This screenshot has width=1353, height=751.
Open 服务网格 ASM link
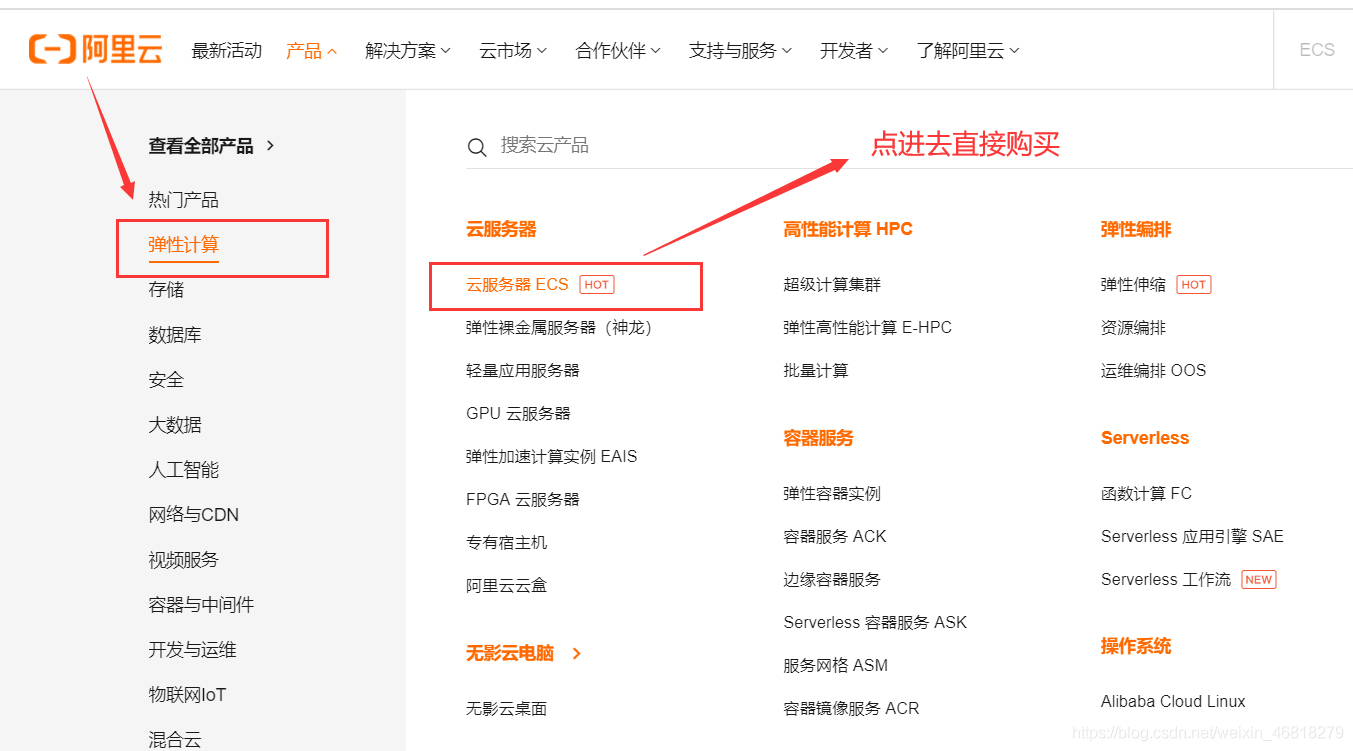coord(835,666)
